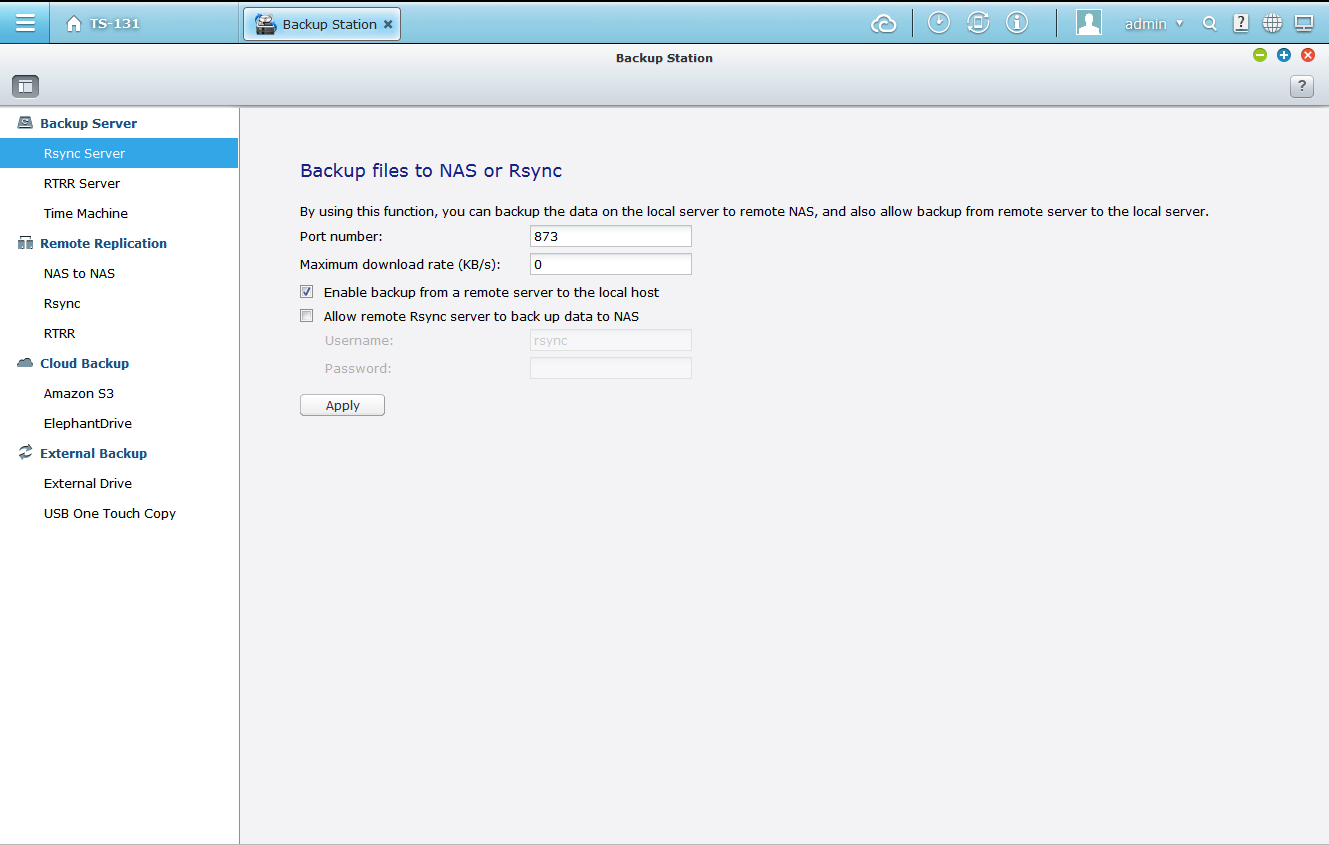Click the "Maximum download rate (KB/s):" label
Screen dimensions: 1329x845
coord(400,264)
